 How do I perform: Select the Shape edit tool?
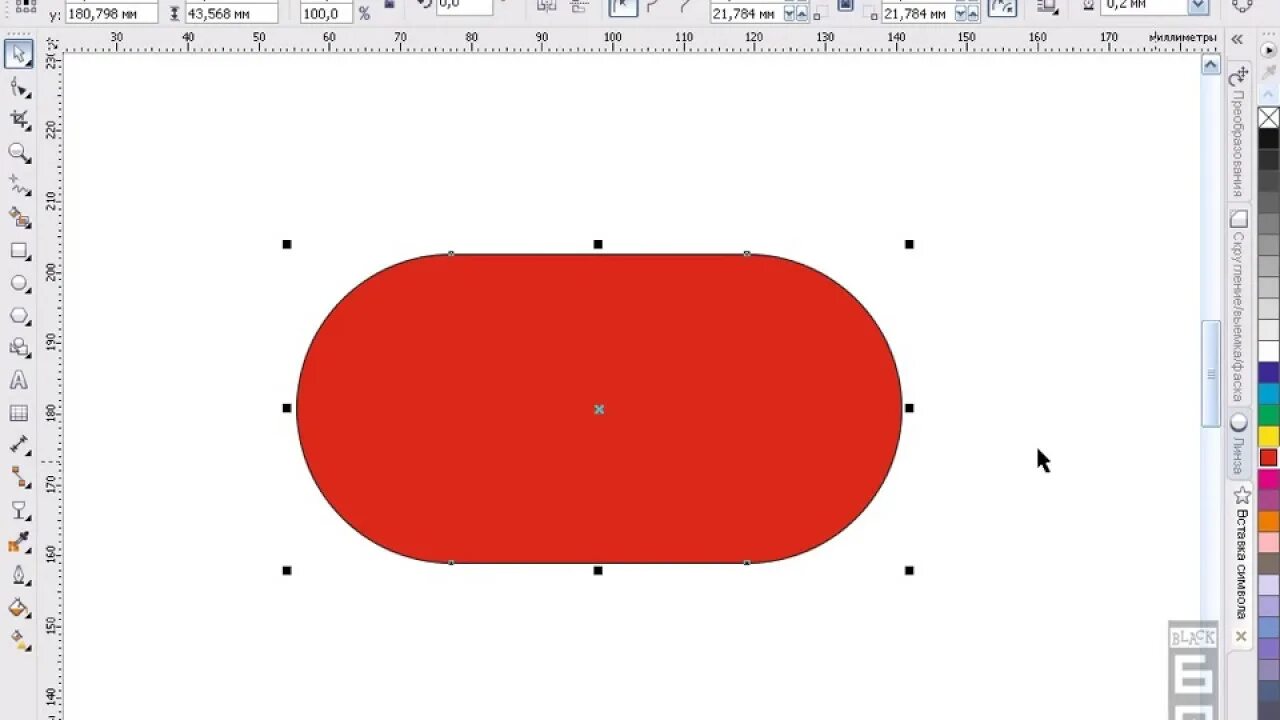(x=19, y=88)
